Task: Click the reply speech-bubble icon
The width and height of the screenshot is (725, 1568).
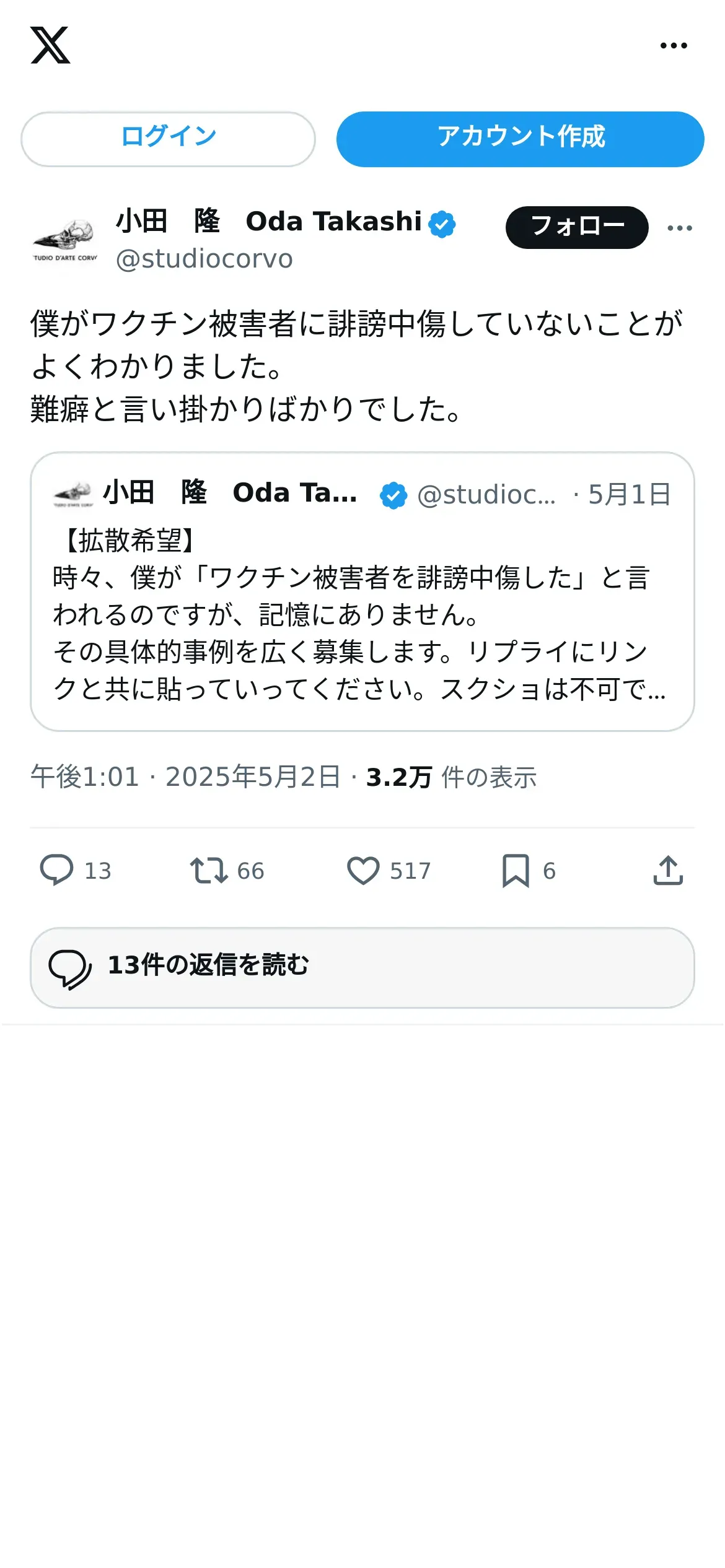Action: pos(56,870)
